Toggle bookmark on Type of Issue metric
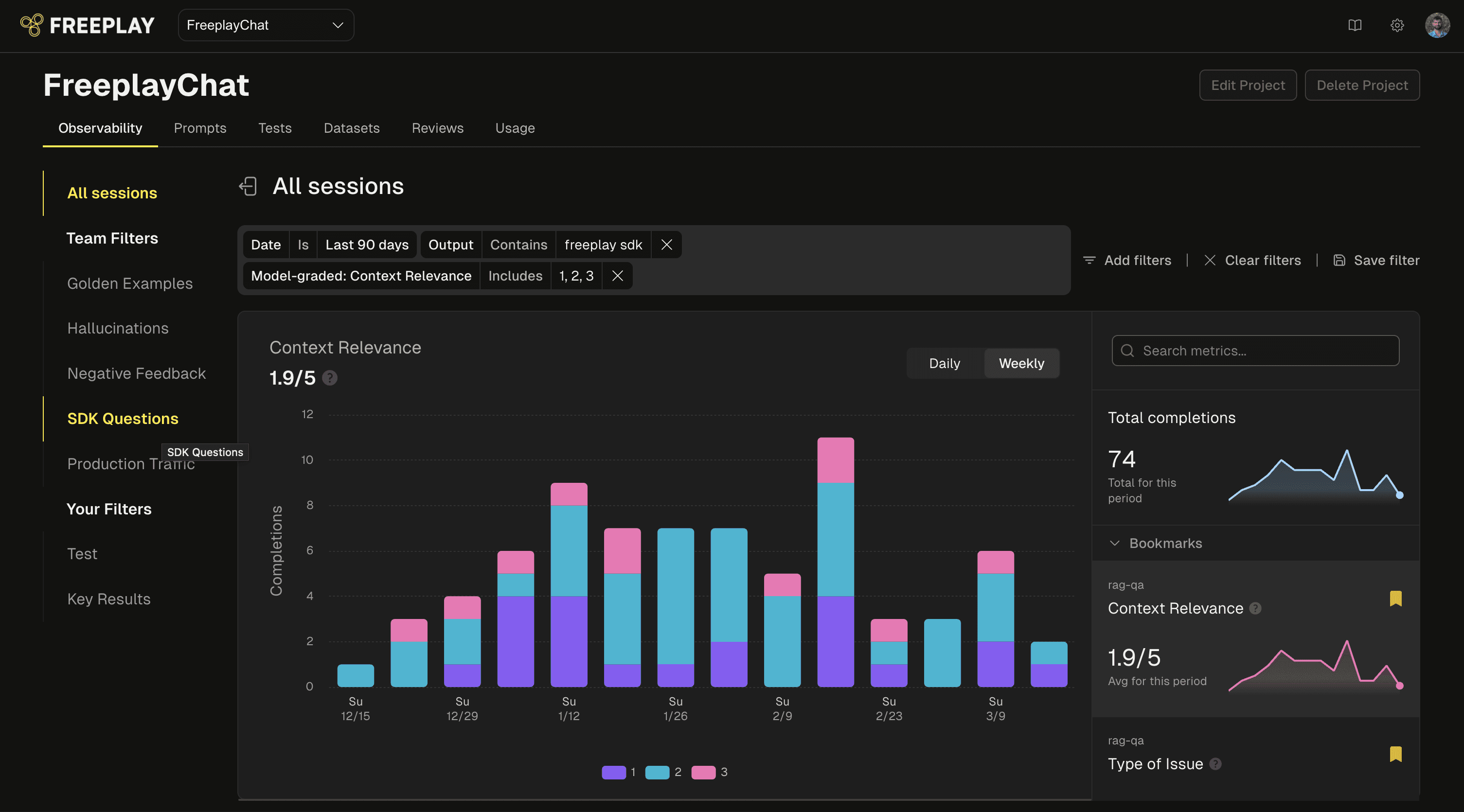 click(1396, 754)
